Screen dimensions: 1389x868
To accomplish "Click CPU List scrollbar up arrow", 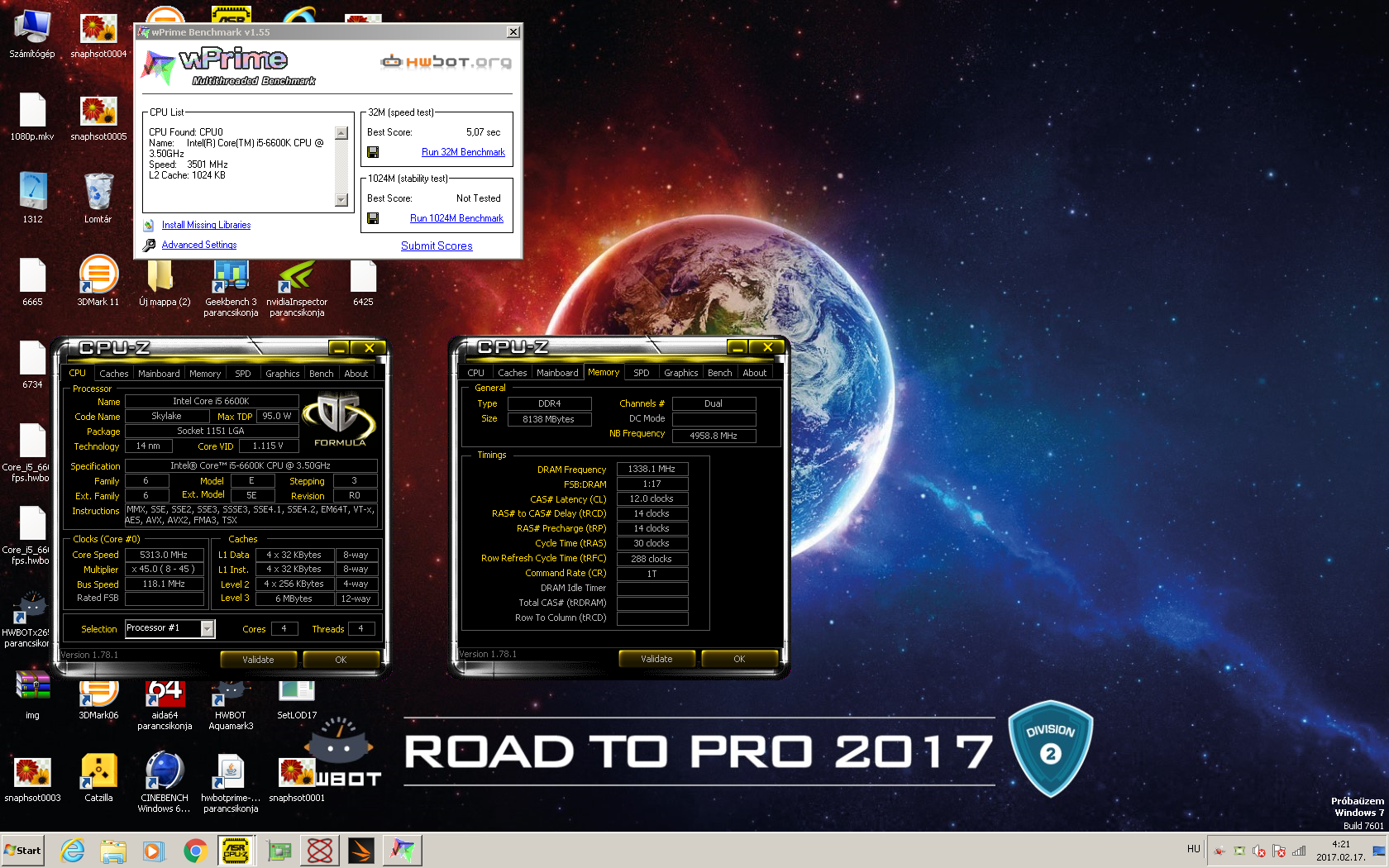I will (x=341, y=133).
